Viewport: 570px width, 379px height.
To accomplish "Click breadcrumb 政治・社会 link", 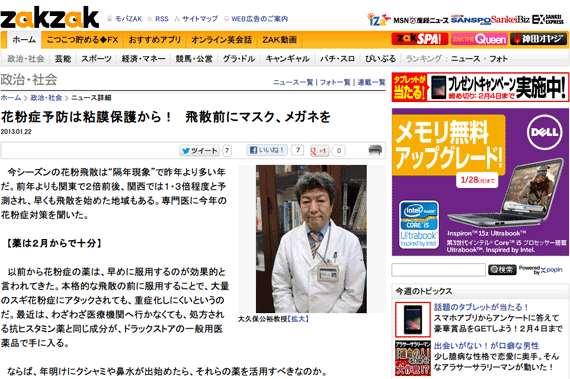I will [x=46, y=98].
